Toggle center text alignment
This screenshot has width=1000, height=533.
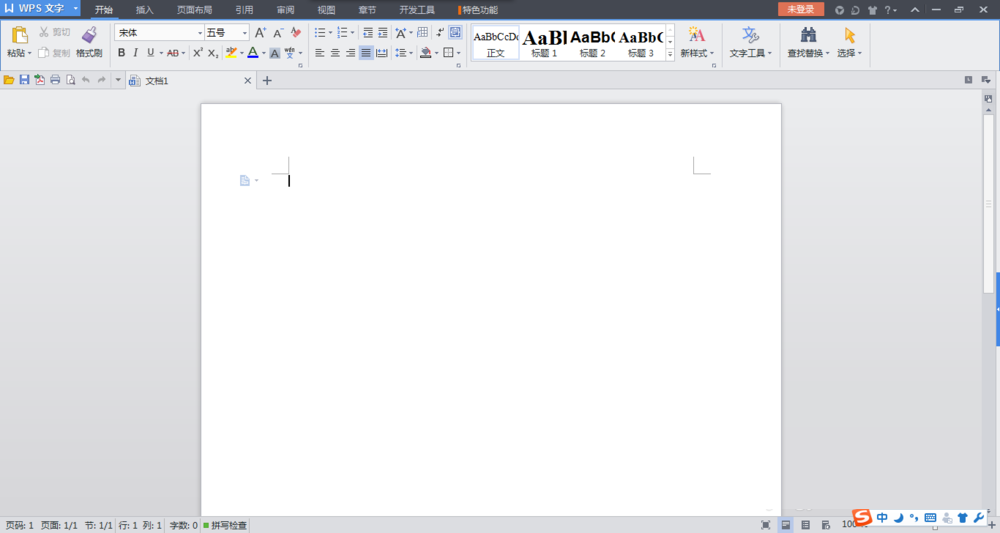[x=335, y=53]
